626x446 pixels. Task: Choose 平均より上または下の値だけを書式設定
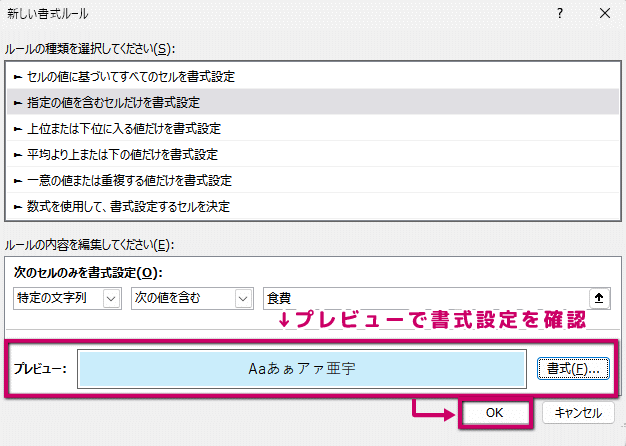pyautogui.click(x=115, y=154)
